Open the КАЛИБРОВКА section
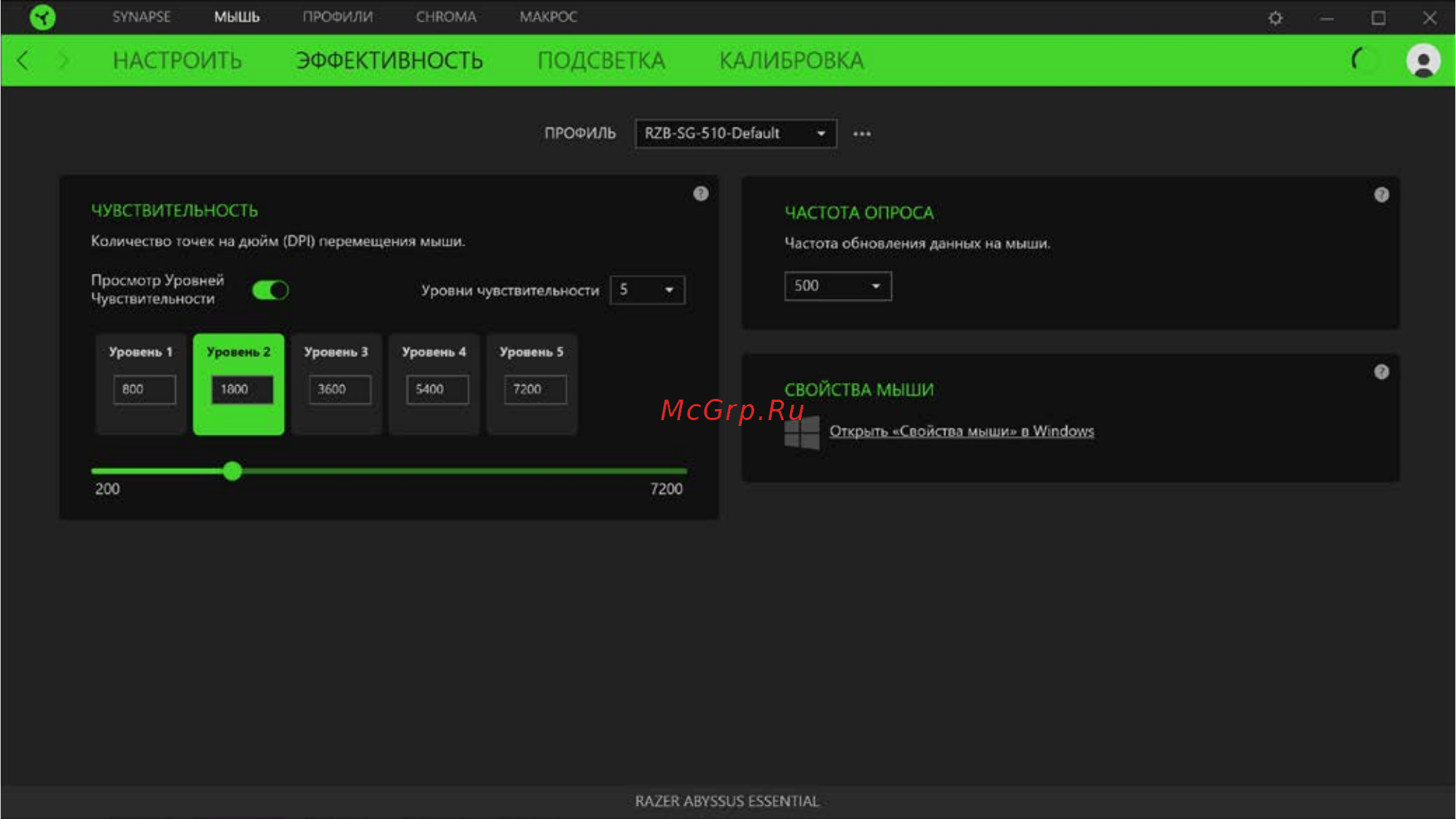 click(x=791, y=61)
